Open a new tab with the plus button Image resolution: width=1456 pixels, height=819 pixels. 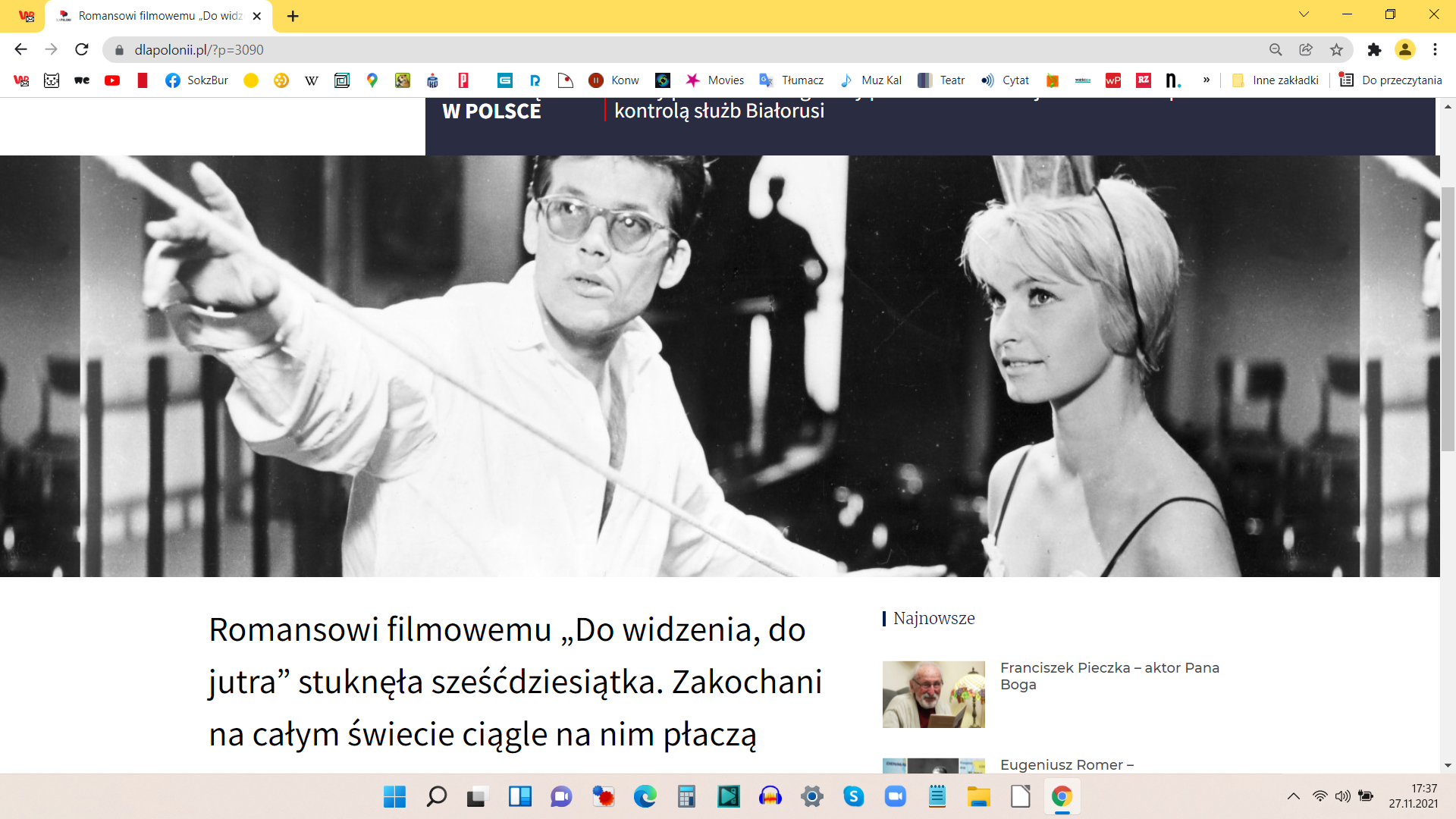tap(293, 16)
